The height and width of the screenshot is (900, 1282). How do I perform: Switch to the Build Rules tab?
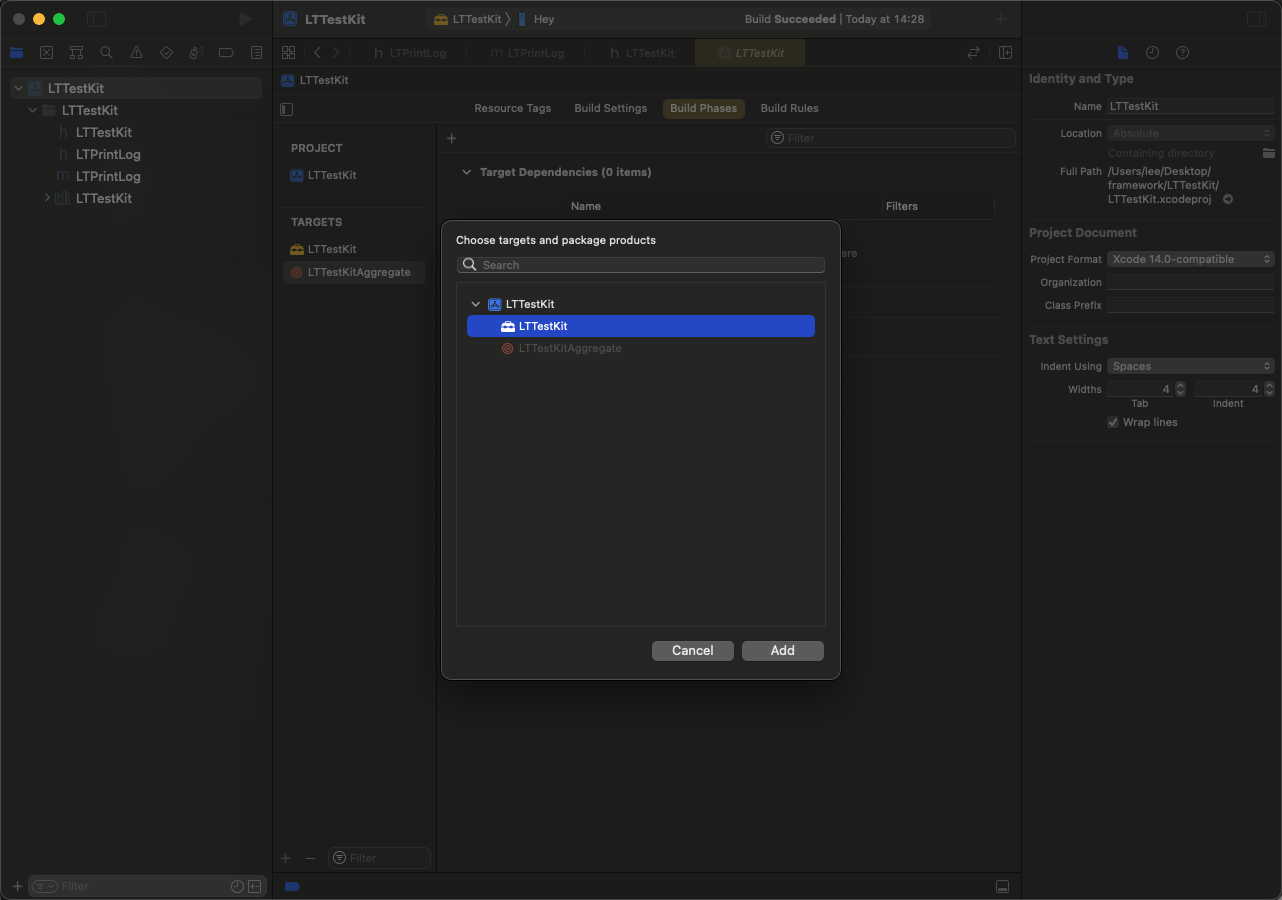pyautogui.click(x=789, y=108)
